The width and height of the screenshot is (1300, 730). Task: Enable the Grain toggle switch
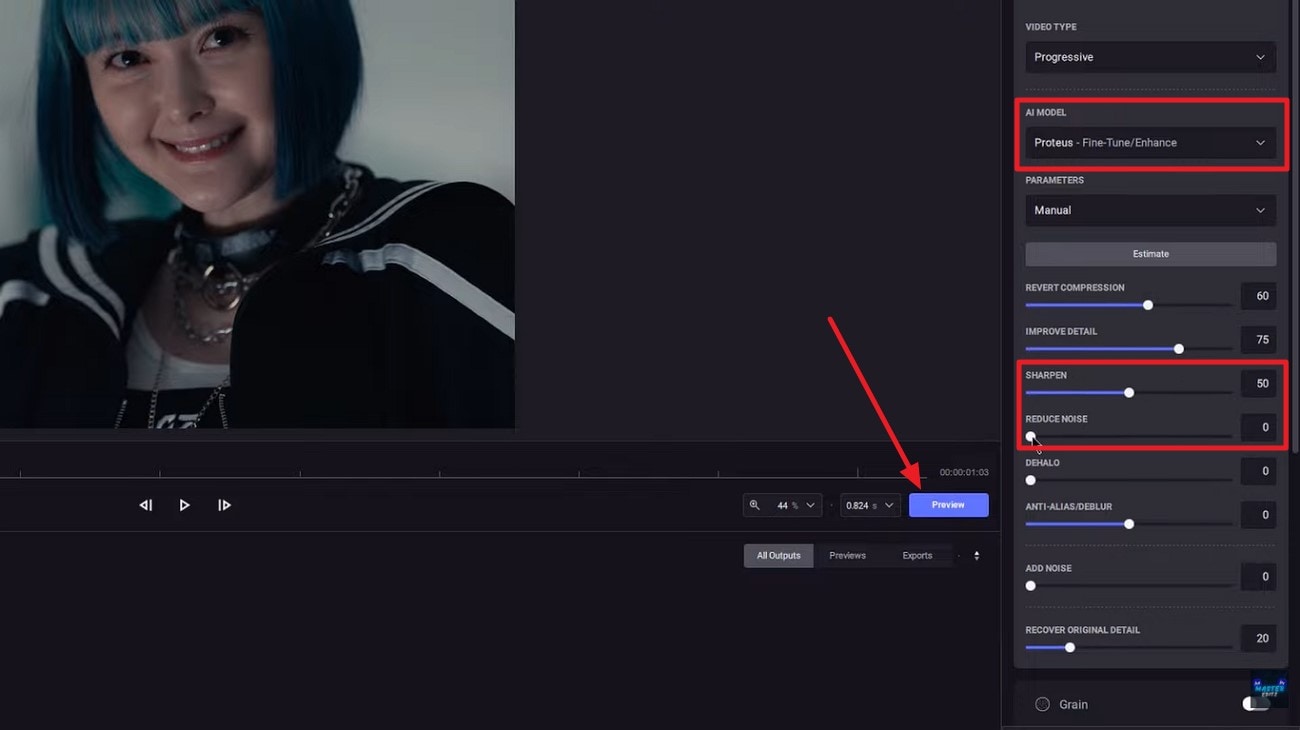[x=1256, y=704]
